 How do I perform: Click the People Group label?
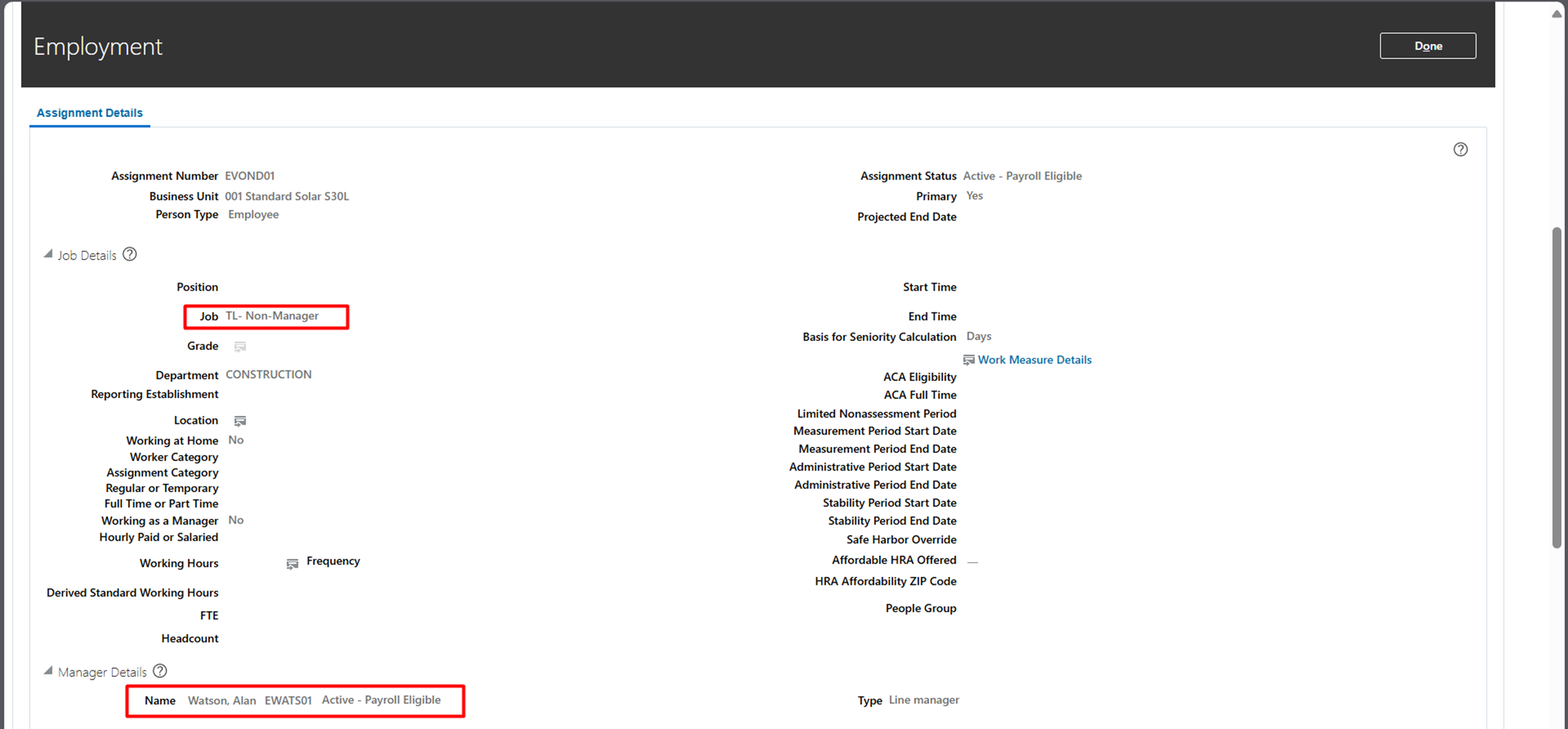[921, 609]
